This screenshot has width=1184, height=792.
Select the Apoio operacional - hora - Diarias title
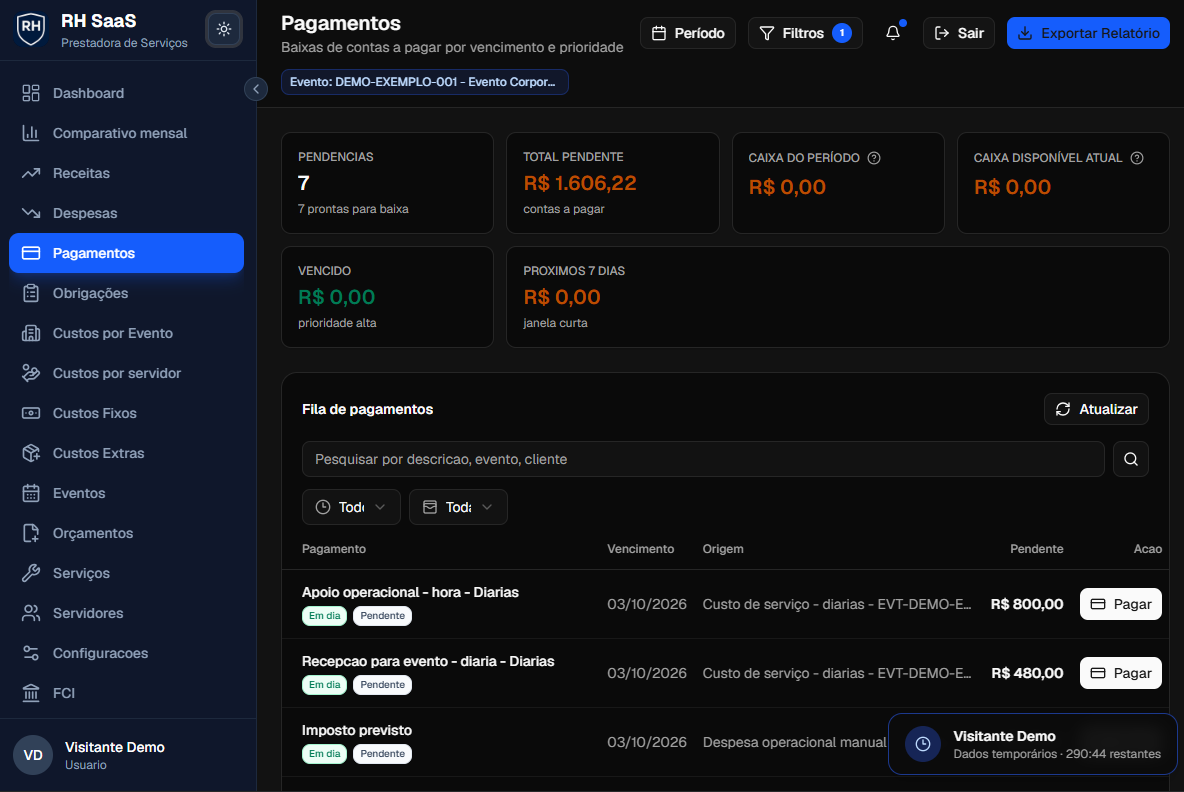pyautogui.click(x=410, y=592)
